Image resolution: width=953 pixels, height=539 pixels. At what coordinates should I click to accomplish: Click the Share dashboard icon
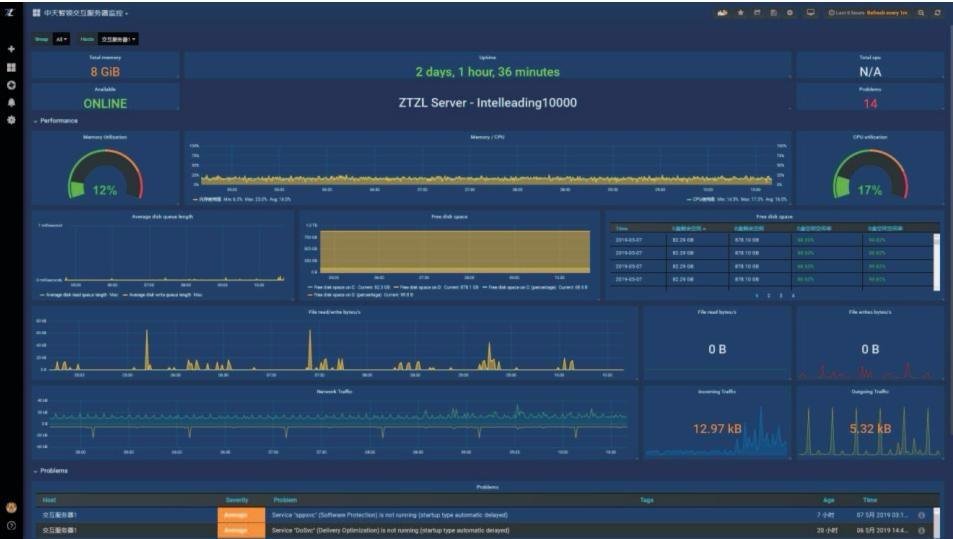757,13
